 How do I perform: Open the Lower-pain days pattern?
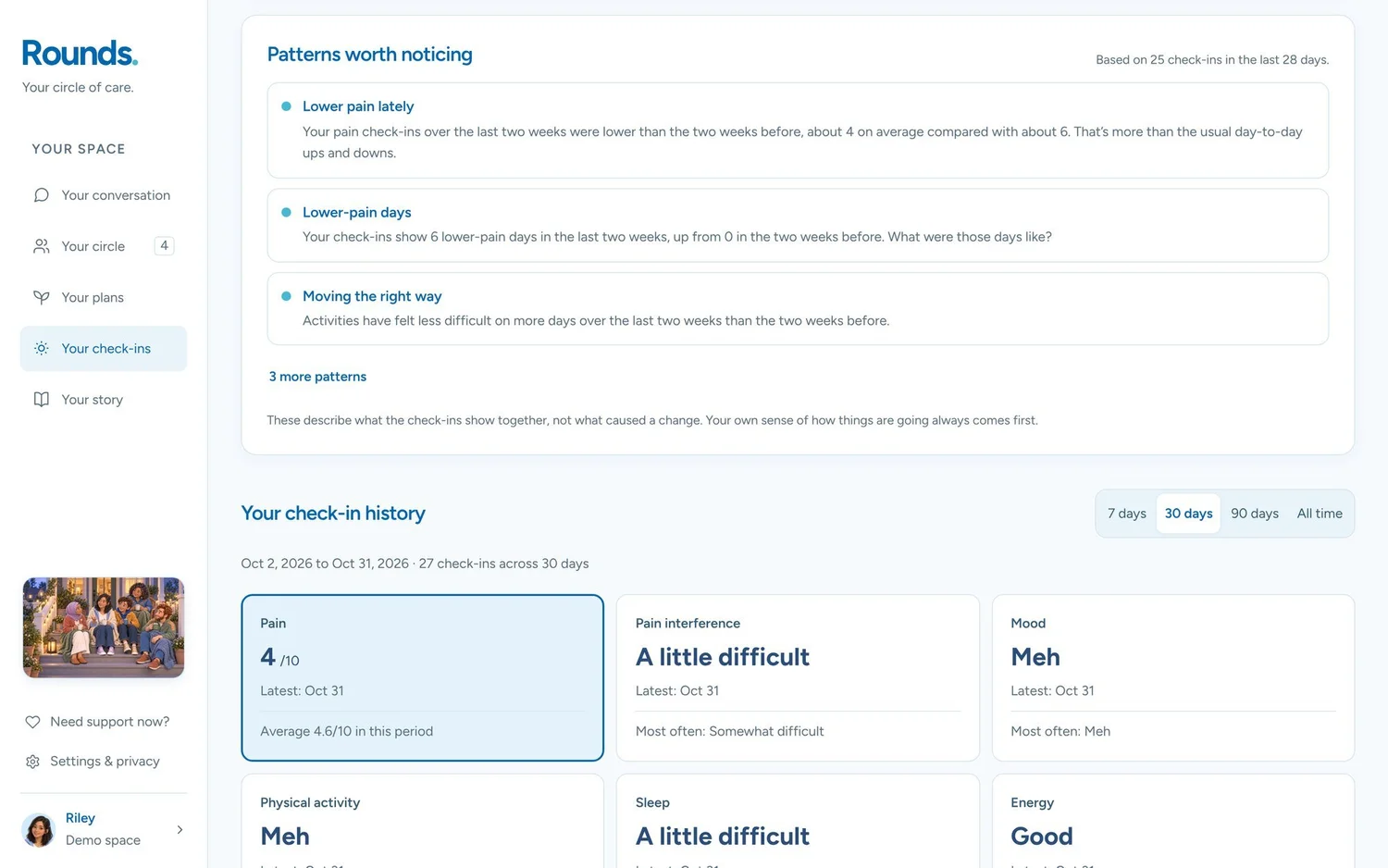798,225
